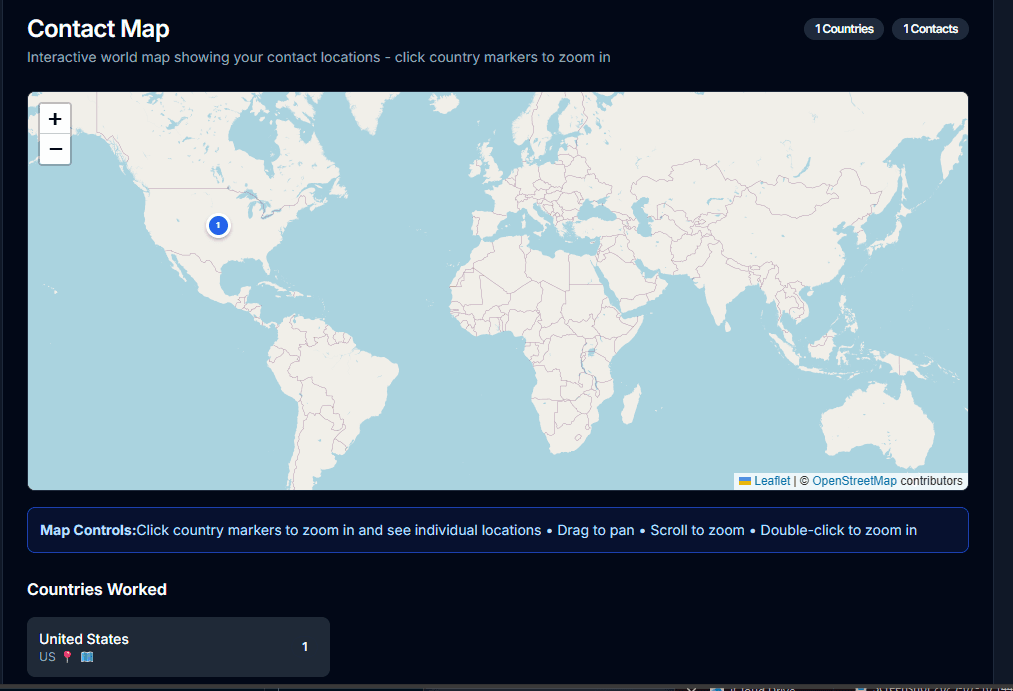Zoom in the map with the plus button
Viewport: 1013px width, 691px height.
click(55, 119)
